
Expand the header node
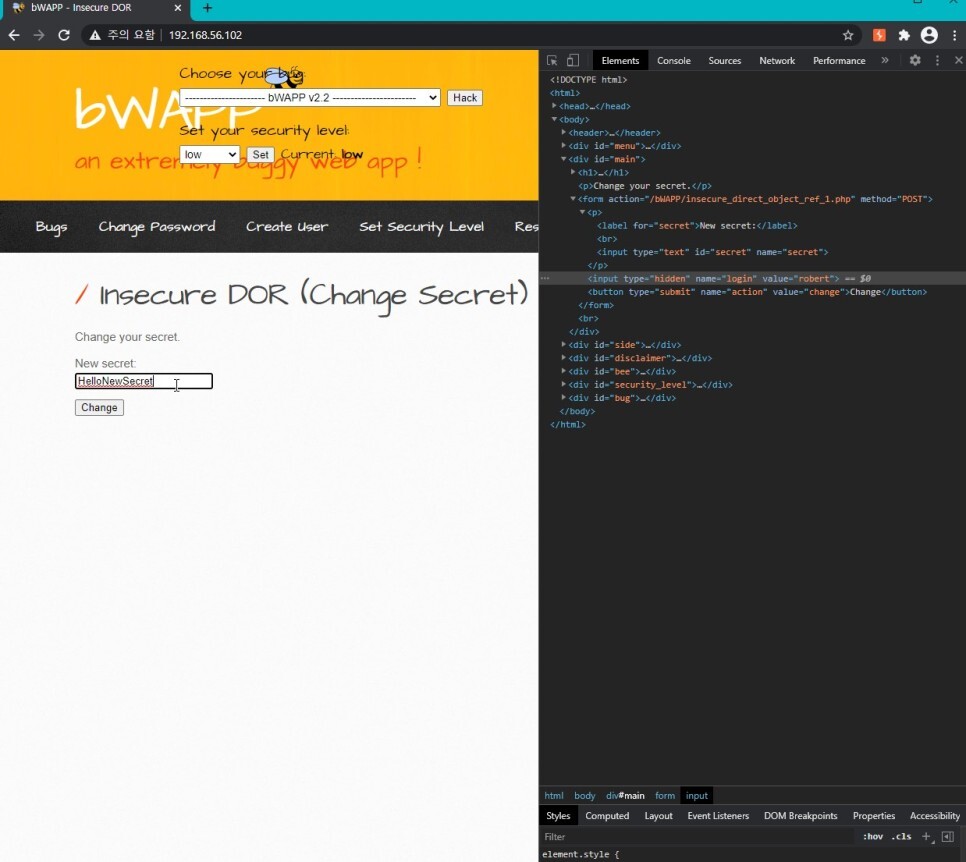tap(563, 132)
